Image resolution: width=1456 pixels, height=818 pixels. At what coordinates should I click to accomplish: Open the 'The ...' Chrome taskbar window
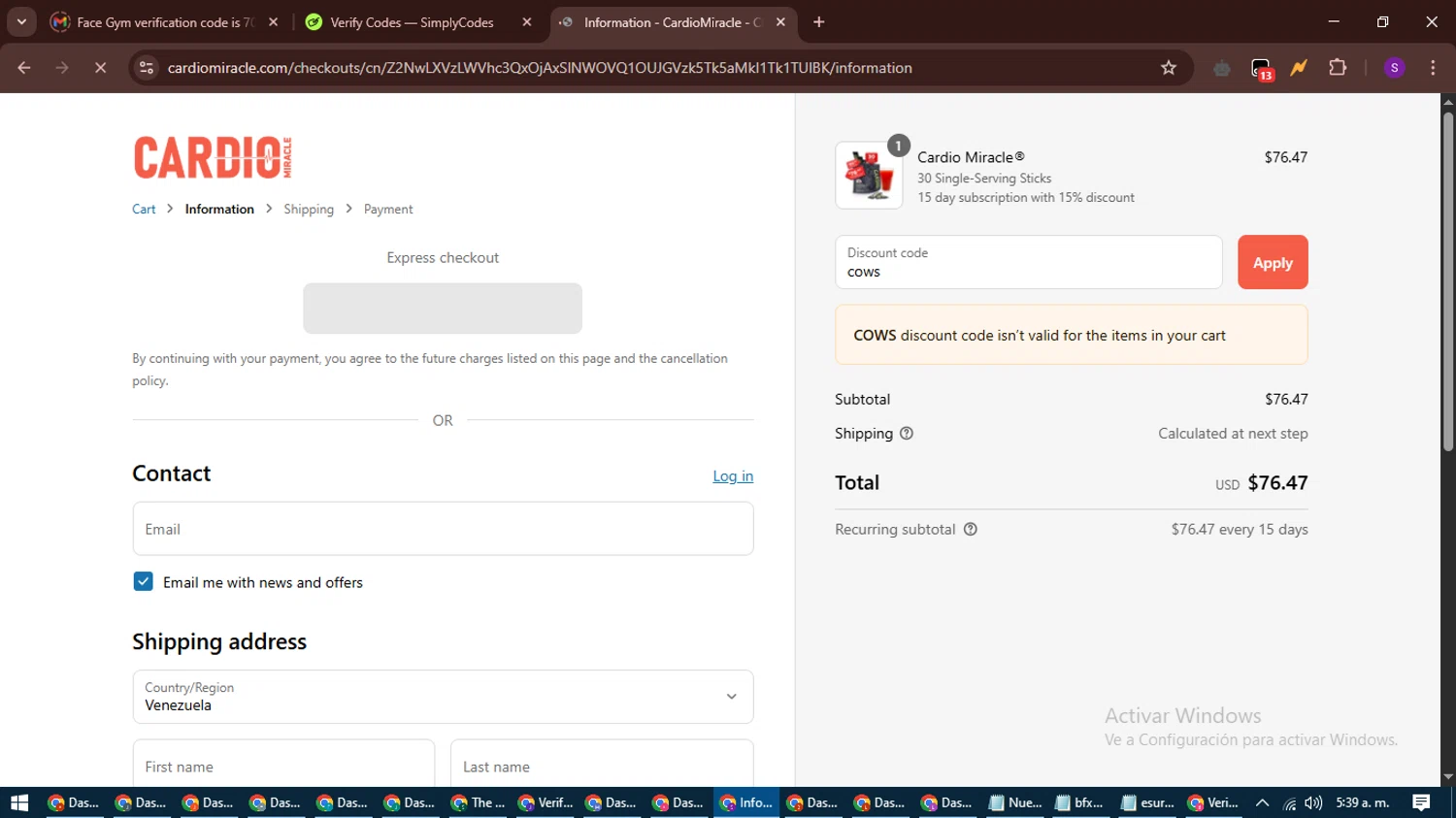point(480,802)
